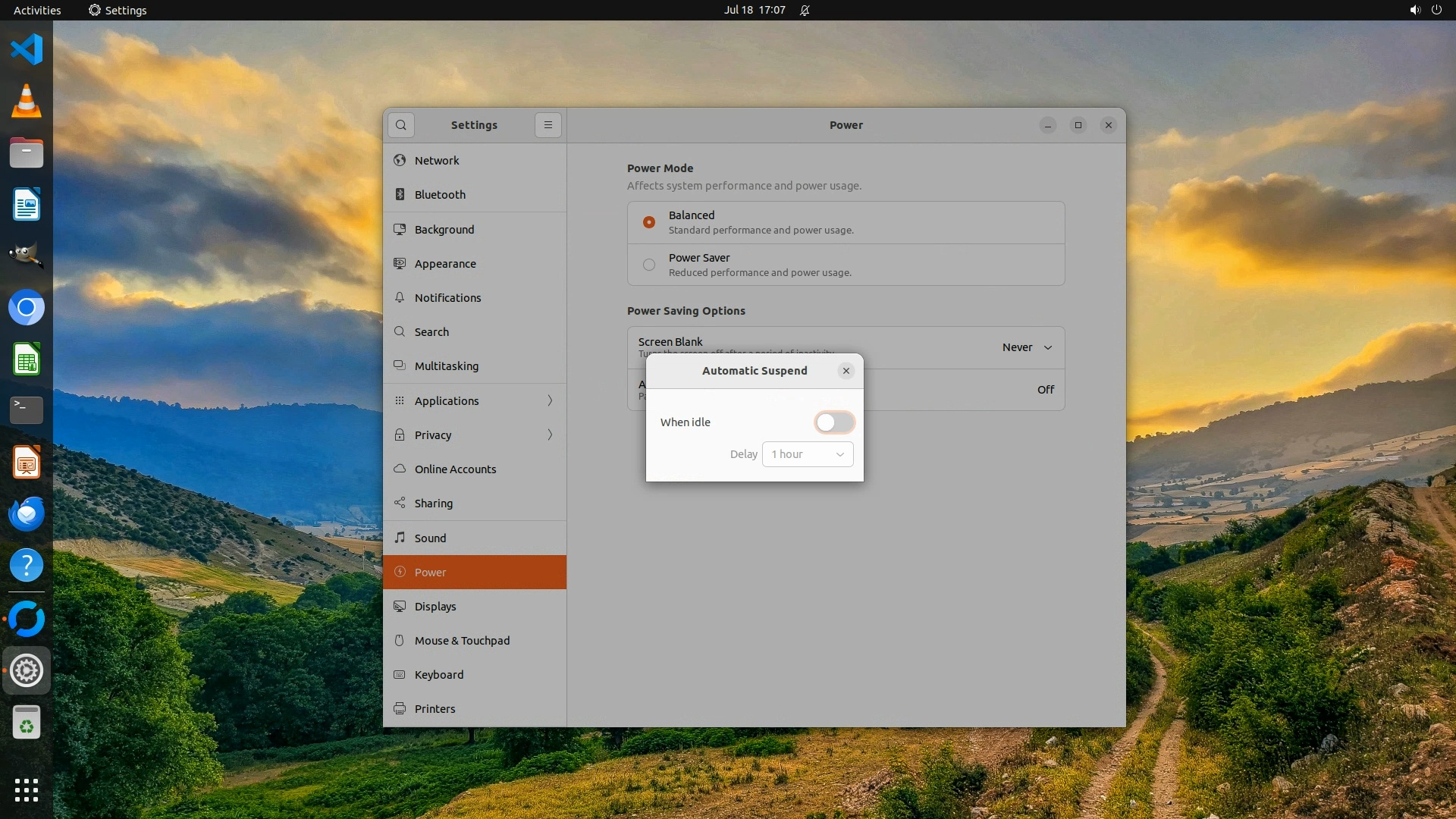1456x819 pixels.
Task: Launch Visual Studio Code from dock
Action: coord(27,50)
